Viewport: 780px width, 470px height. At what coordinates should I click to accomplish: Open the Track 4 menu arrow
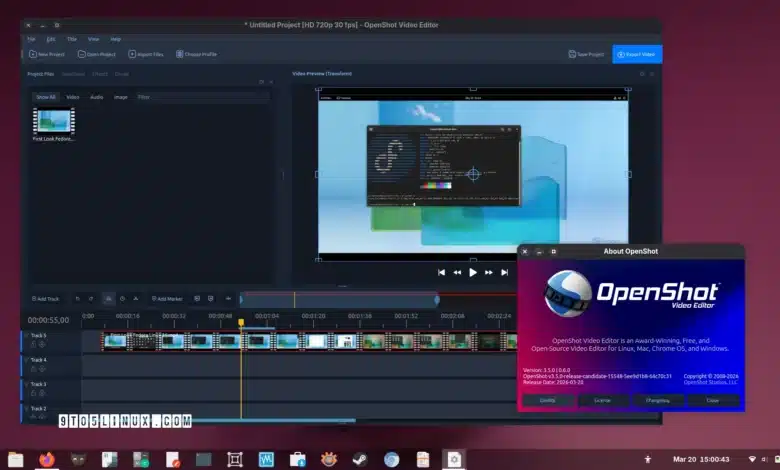pyautogui.click(x=26, y=360)
